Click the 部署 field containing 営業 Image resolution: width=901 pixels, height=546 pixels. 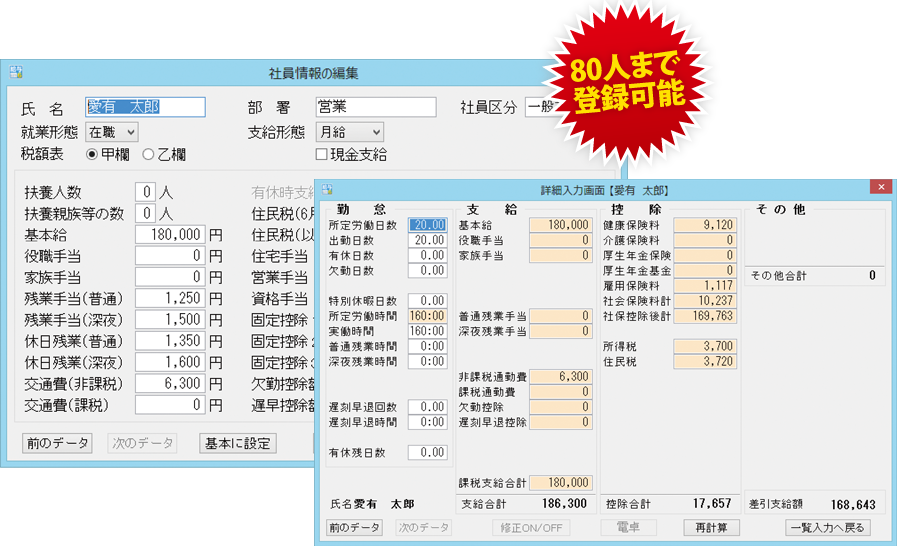pos(375,107)
